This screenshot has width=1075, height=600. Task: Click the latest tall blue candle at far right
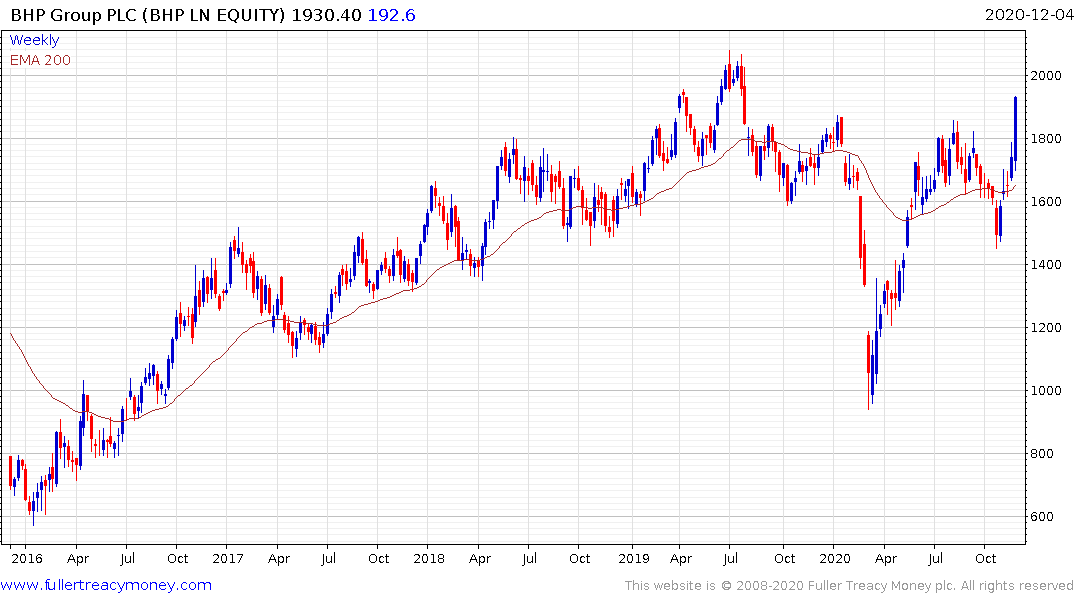pyautogui.click(x=1015, y=125)
